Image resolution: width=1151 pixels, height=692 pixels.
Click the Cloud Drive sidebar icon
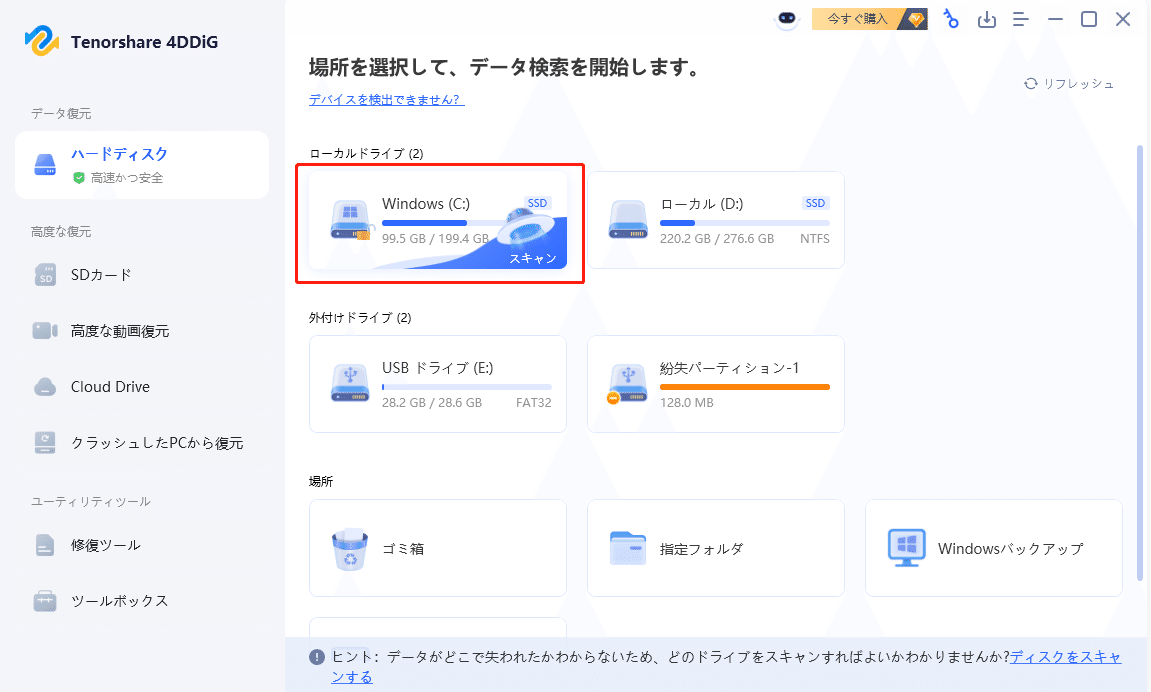click(45, 386)
